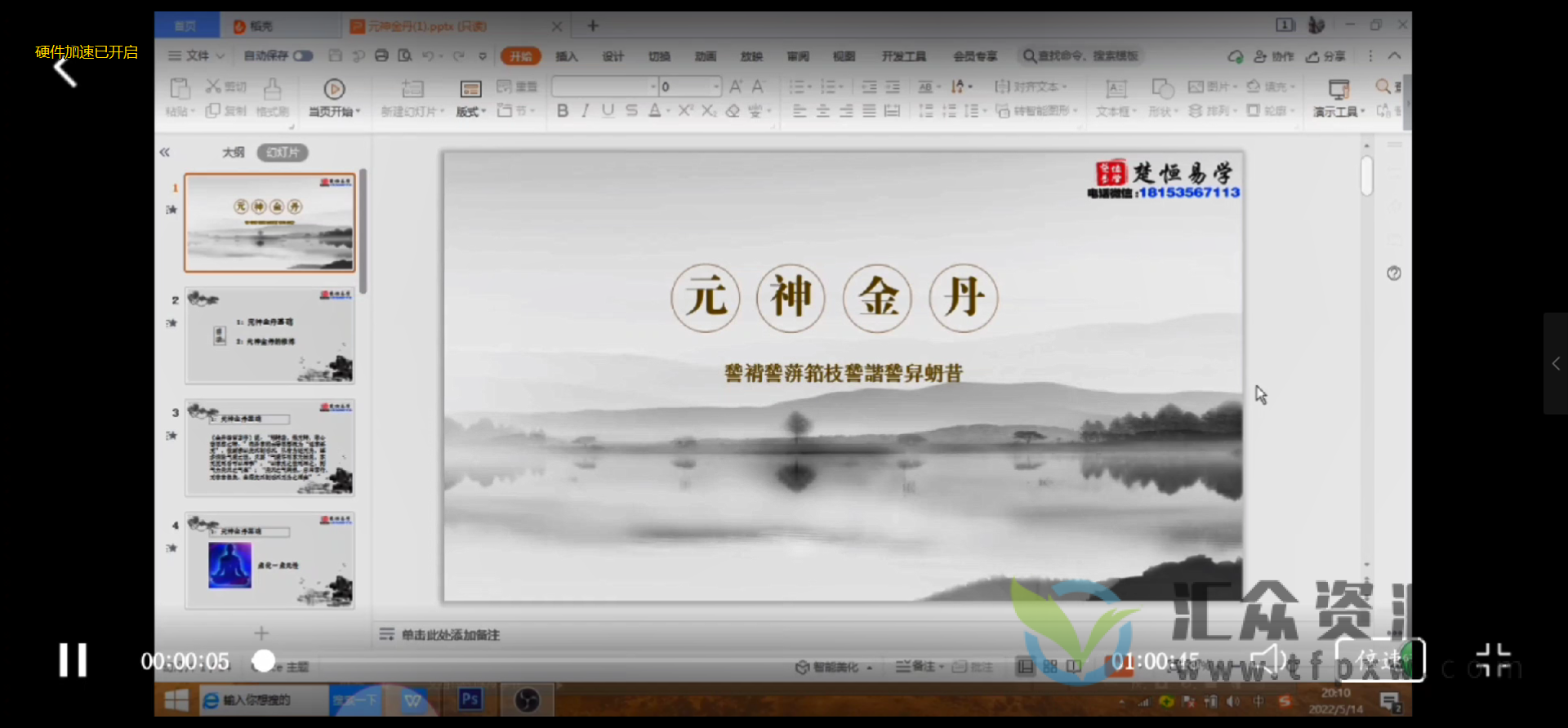The height and width of the screenshot is (728, 1568).
Task: Toggle strikethrough formatting
Action: coord(631,110)
